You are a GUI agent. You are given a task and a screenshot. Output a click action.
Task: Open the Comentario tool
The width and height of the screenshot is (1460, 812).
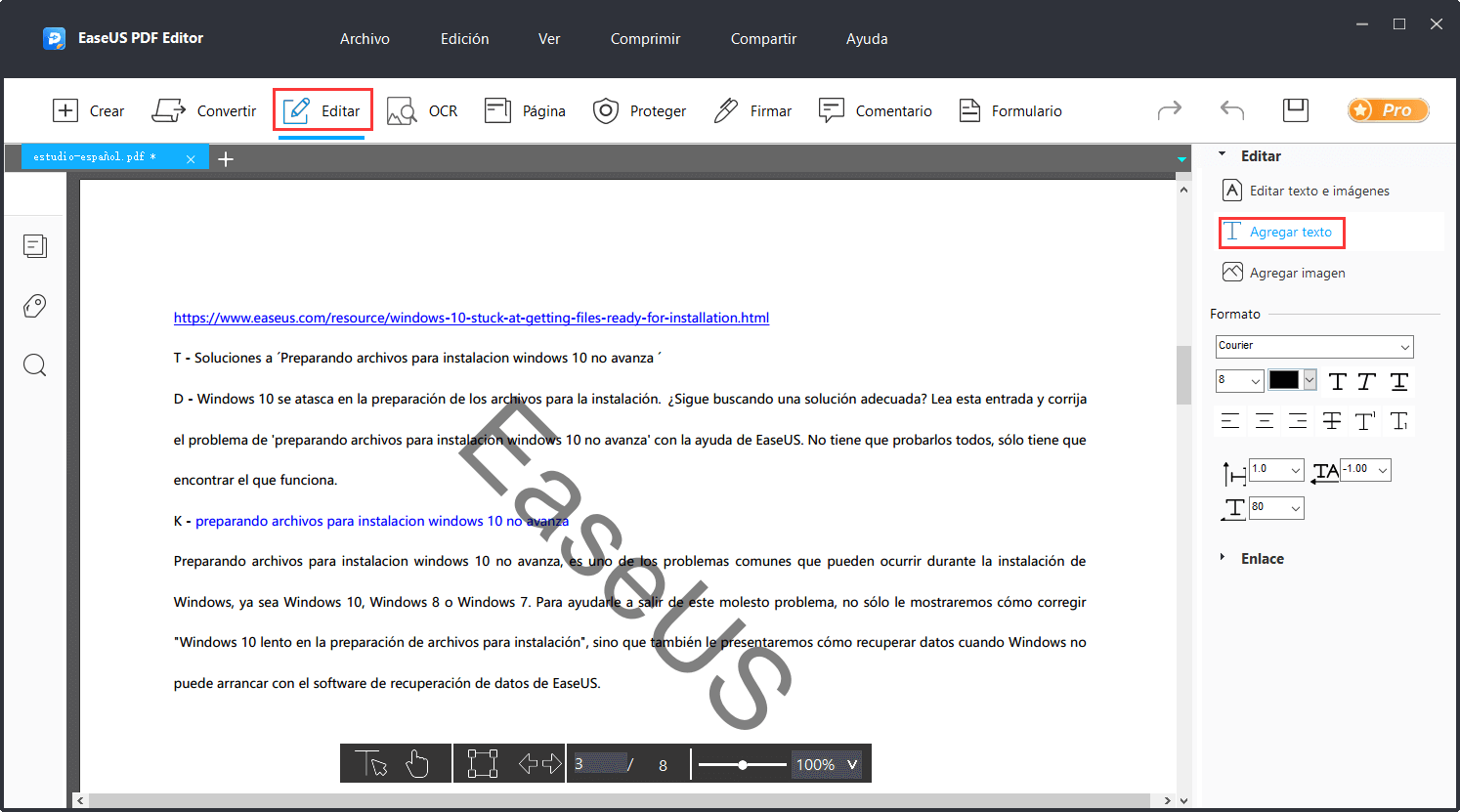pos(875,110)
